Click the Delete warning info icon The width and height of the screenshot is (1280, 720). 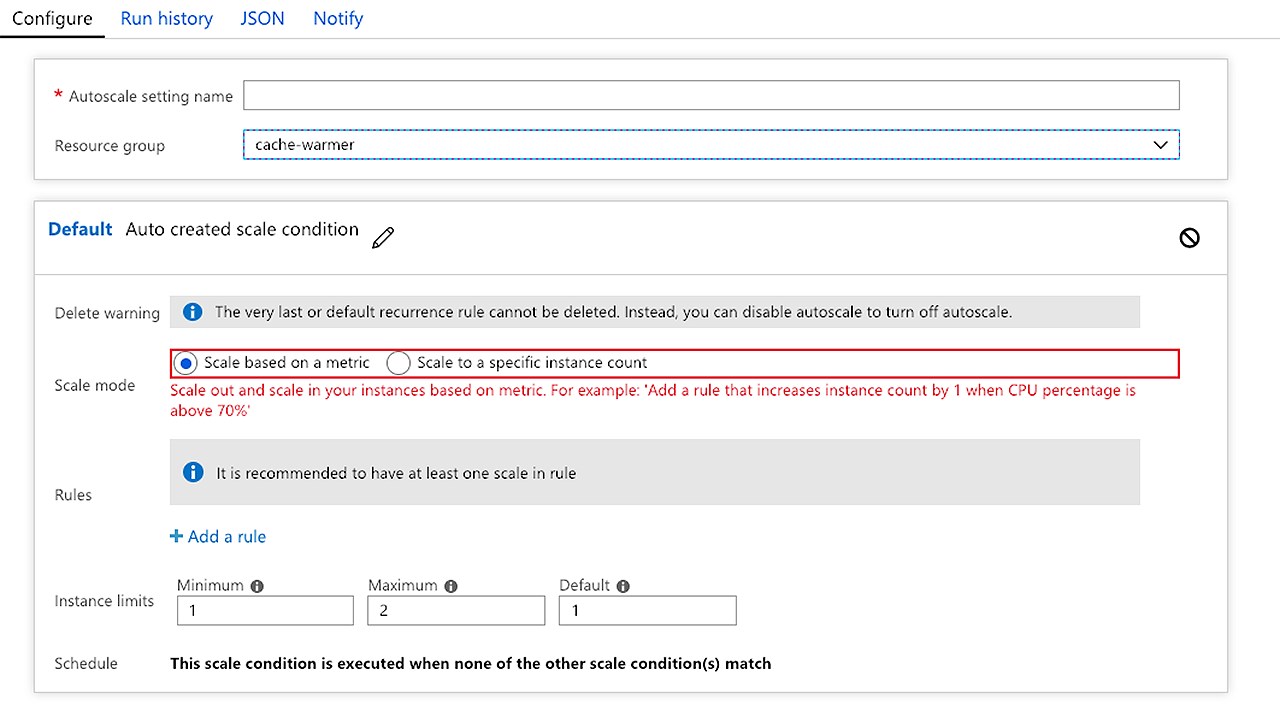[x=193, y=312]
